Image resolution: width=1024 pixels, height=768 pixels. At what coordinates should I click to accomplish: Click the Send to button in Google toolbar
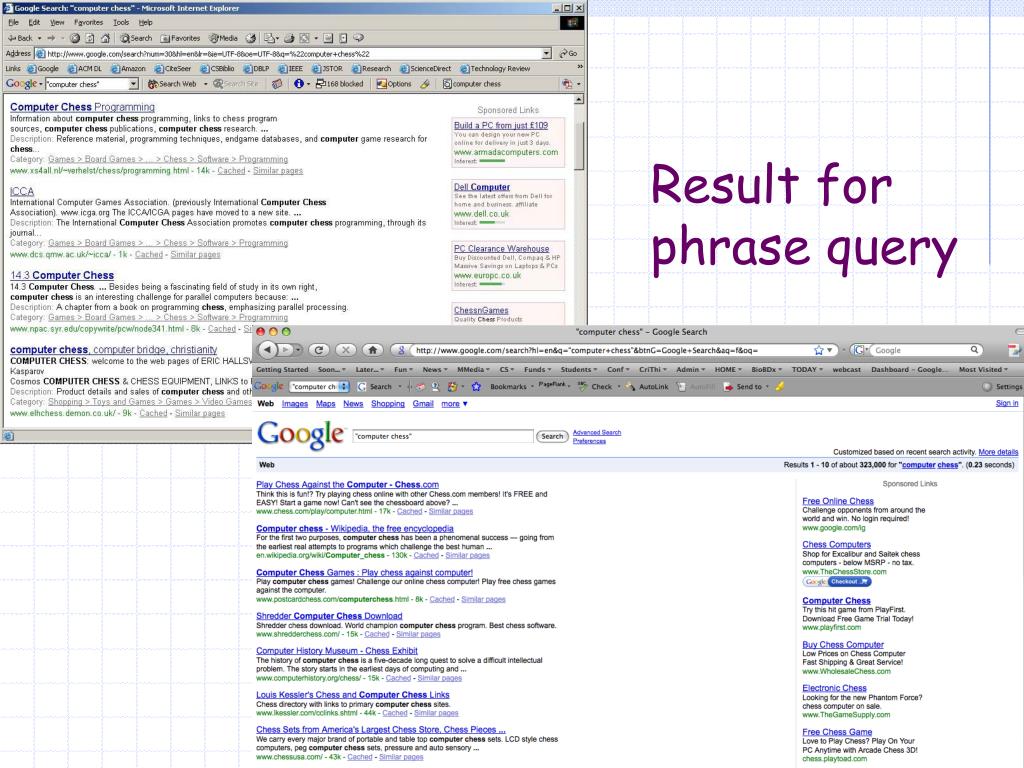click(x=744, y=387)
